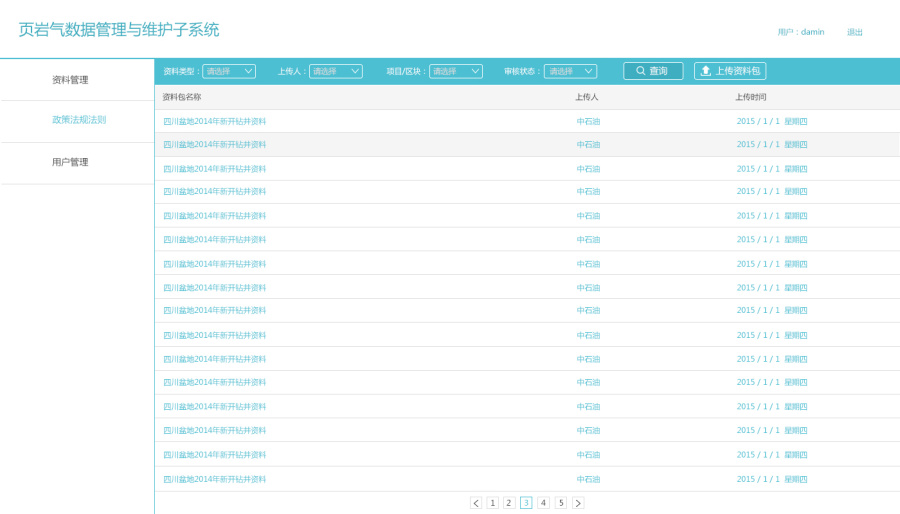This screenshot has height=514, width=900.
Task: Go to 用户管理 in the sidebar
Action: tap(70, 162)
